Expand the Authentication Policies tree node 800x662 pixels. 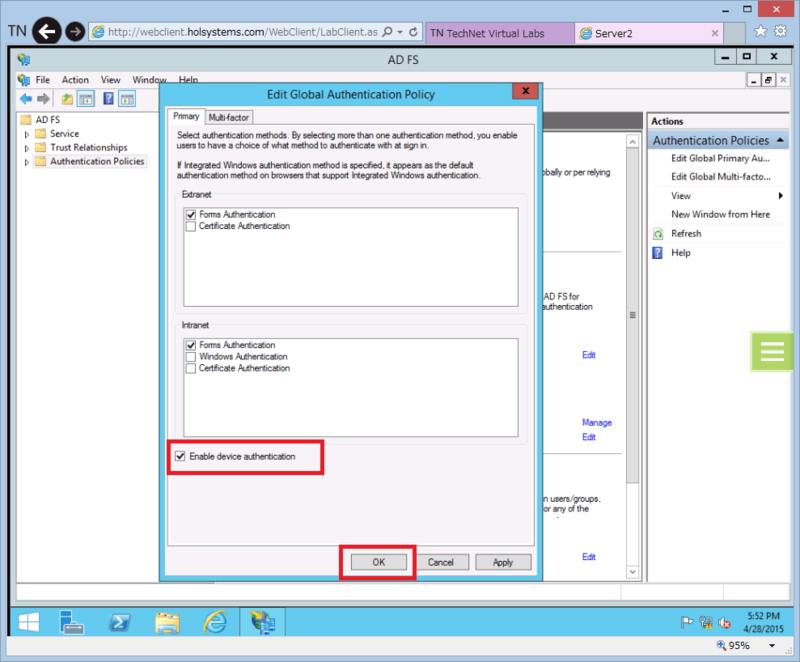click(x=27, y=162)
